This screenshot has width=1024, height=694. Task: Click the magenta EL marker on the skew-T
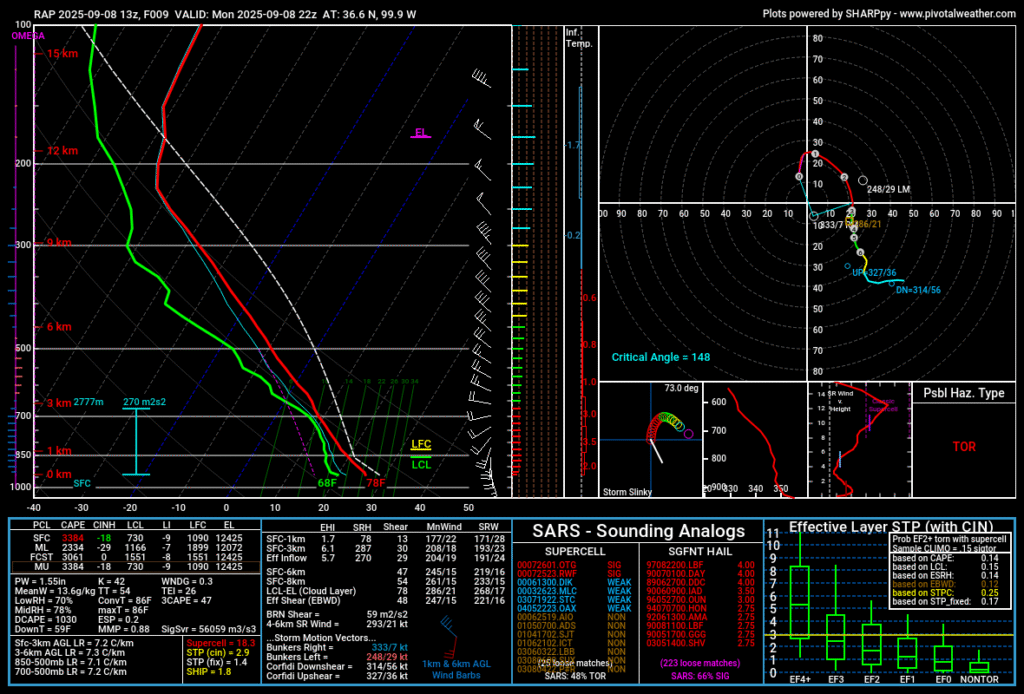pos(422,131)
